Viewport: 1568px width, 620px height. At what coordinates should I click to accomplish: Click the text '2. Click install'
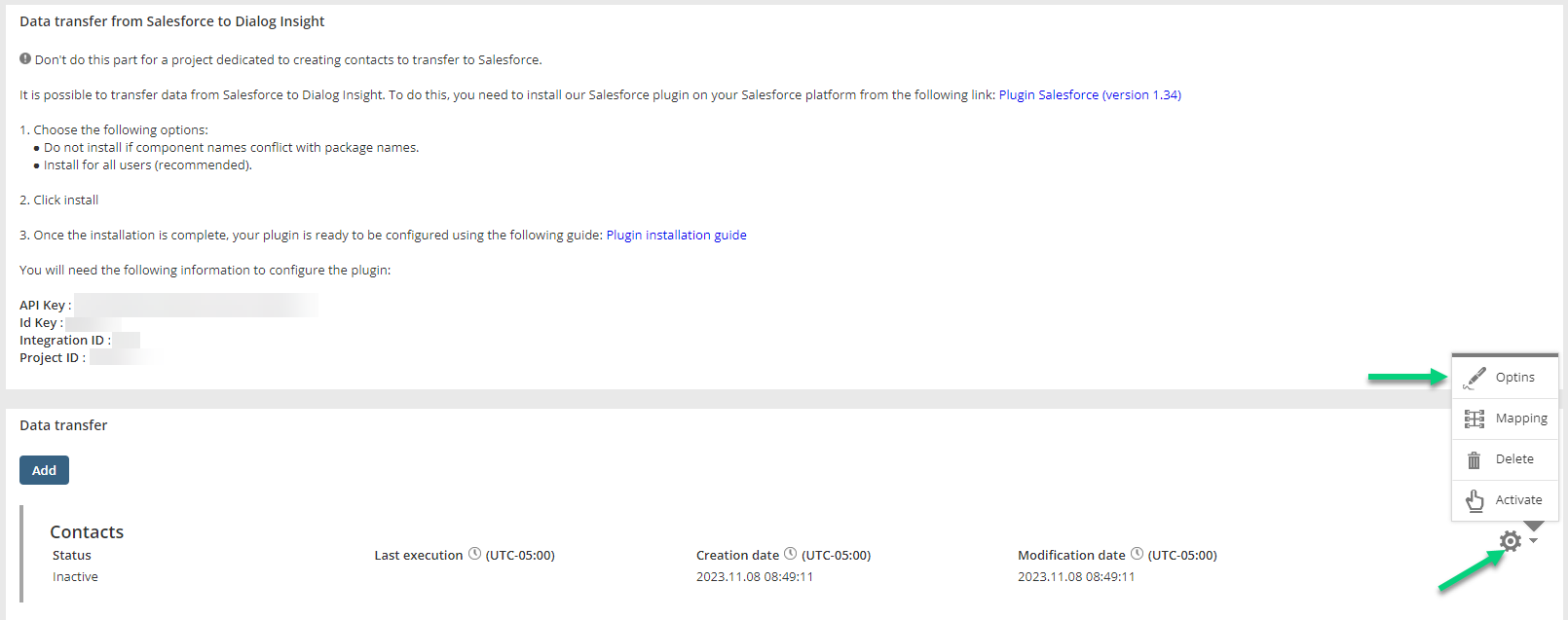pyautogui.click(x=59, y=201)
